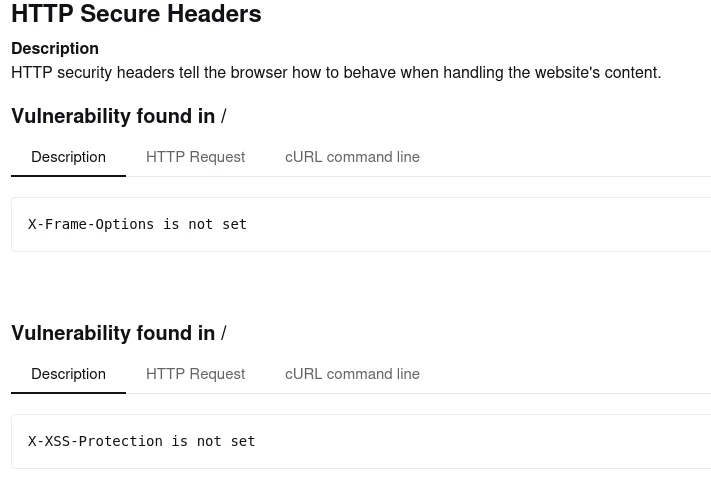Open cURL command line tab for X-XSS-Protection finding
This screenshot has height=491, width=711.
(x=352, y=374)
